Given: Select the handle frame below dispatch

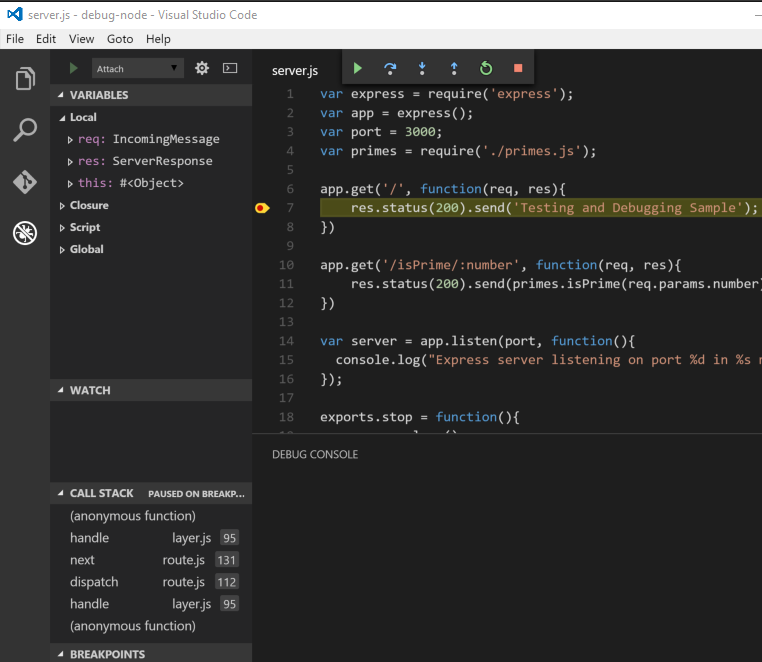Looking at the screenshot, I should 151,604.
